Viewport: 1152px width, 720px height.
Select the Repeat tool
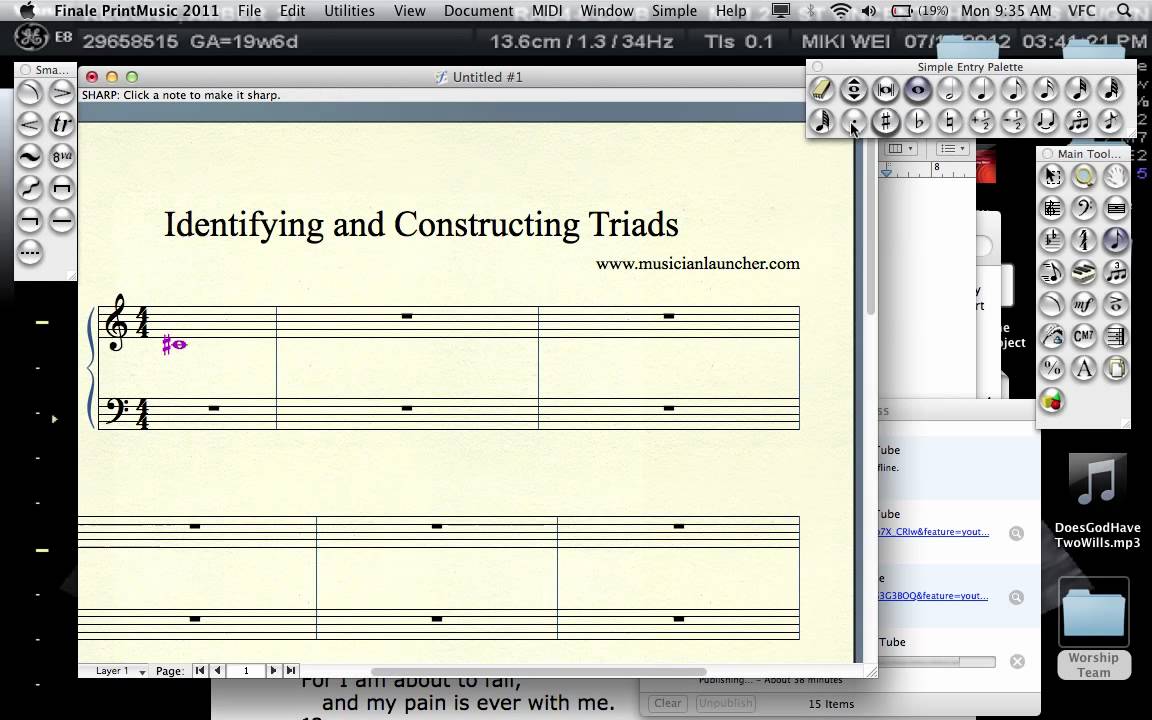1115,336
